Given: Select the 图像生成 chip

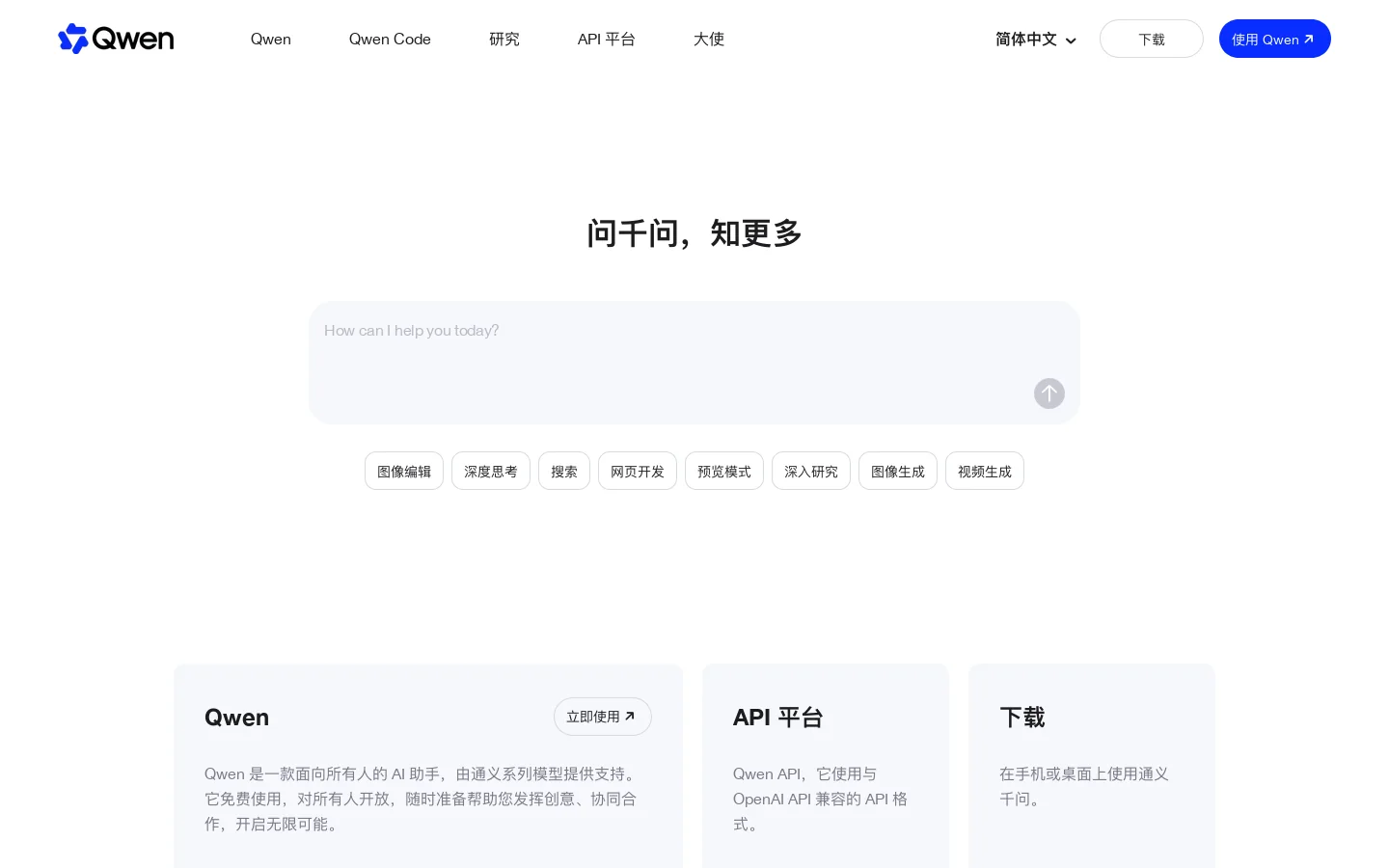Looking at the screenshot, I should (x=898, y=471).
